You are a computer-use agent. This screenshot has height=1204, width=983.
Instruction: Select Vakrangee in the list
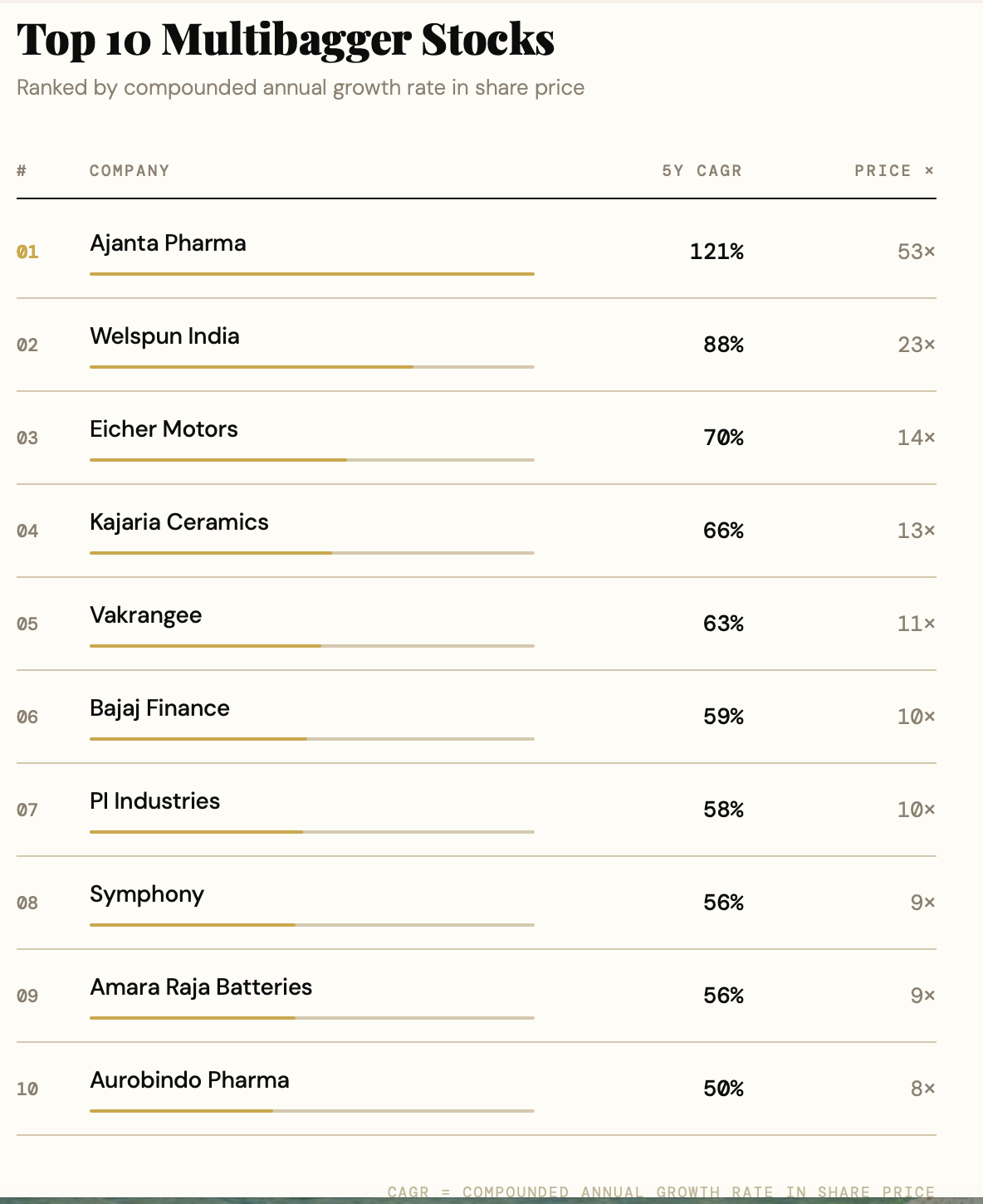[x=146, y=615]
